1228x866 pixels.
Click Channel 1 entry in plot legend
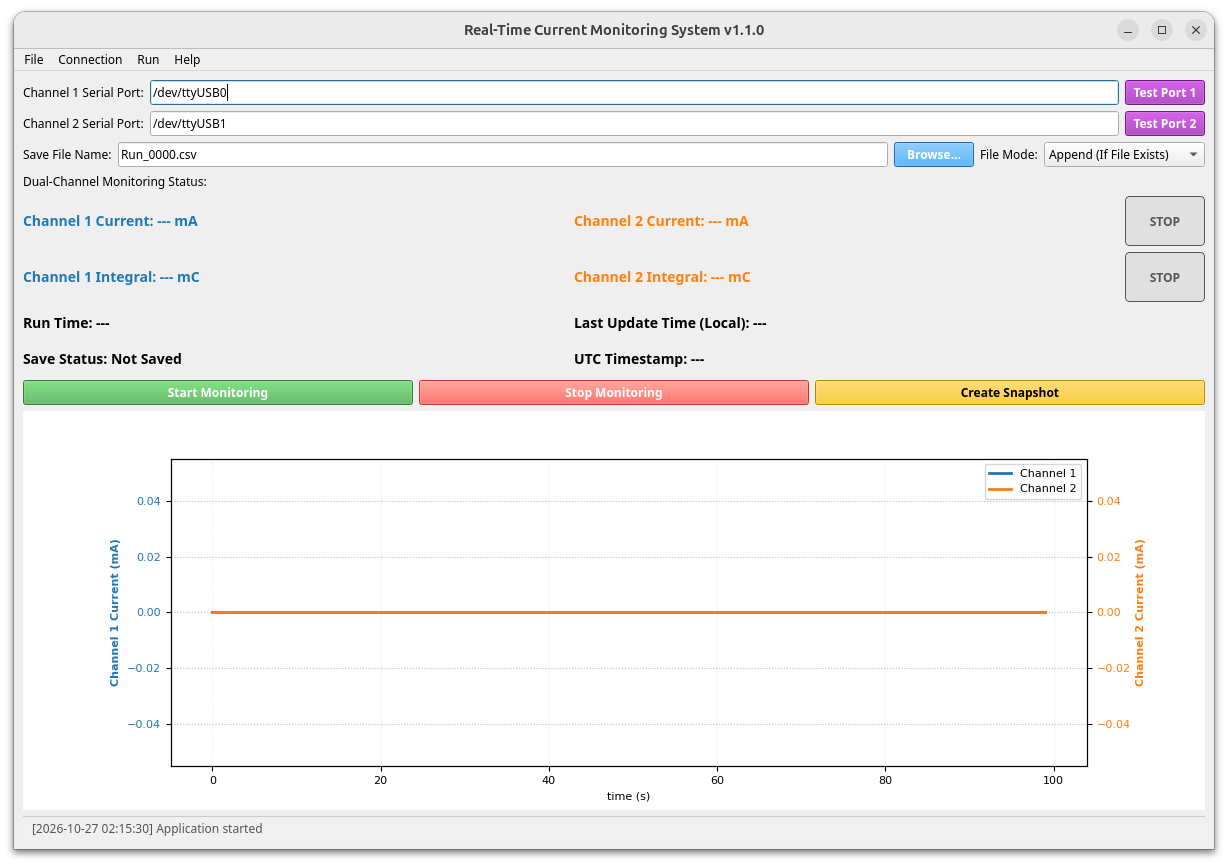[x=1032, y=473]
